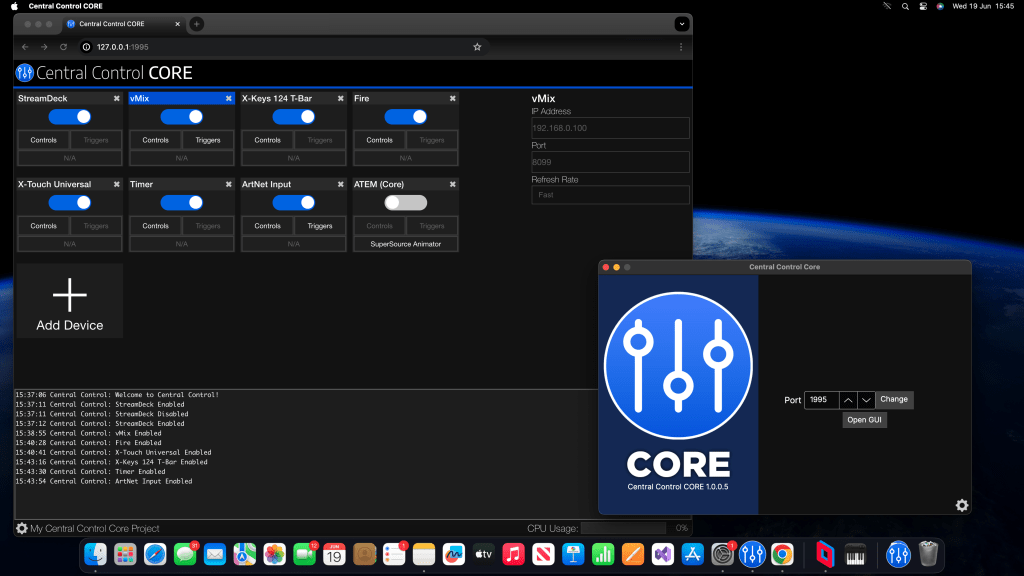1024x576 pixels.
Task: Remove the StreamDeck device card
Action: pyautogui.click(x=117, y=99)
